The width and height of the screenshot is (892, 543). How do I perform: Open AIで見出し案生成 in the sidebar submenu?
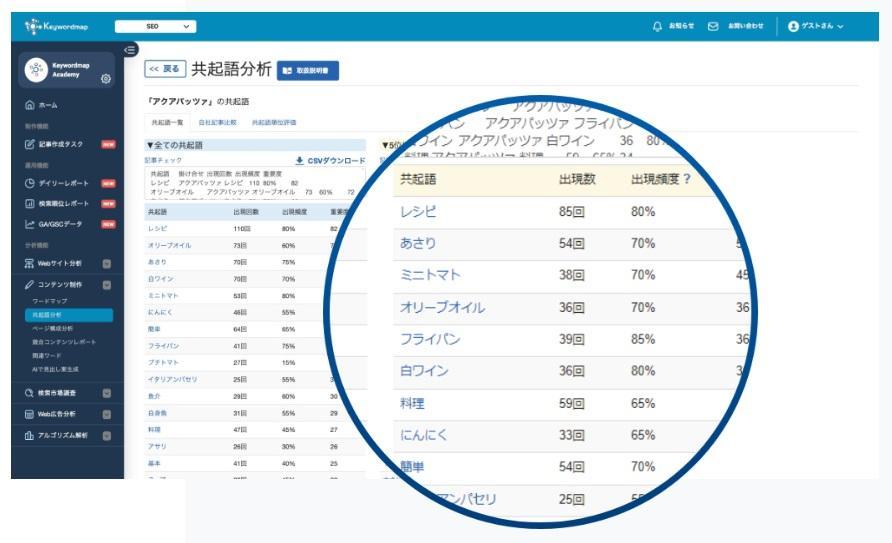(x=55, y=369)
